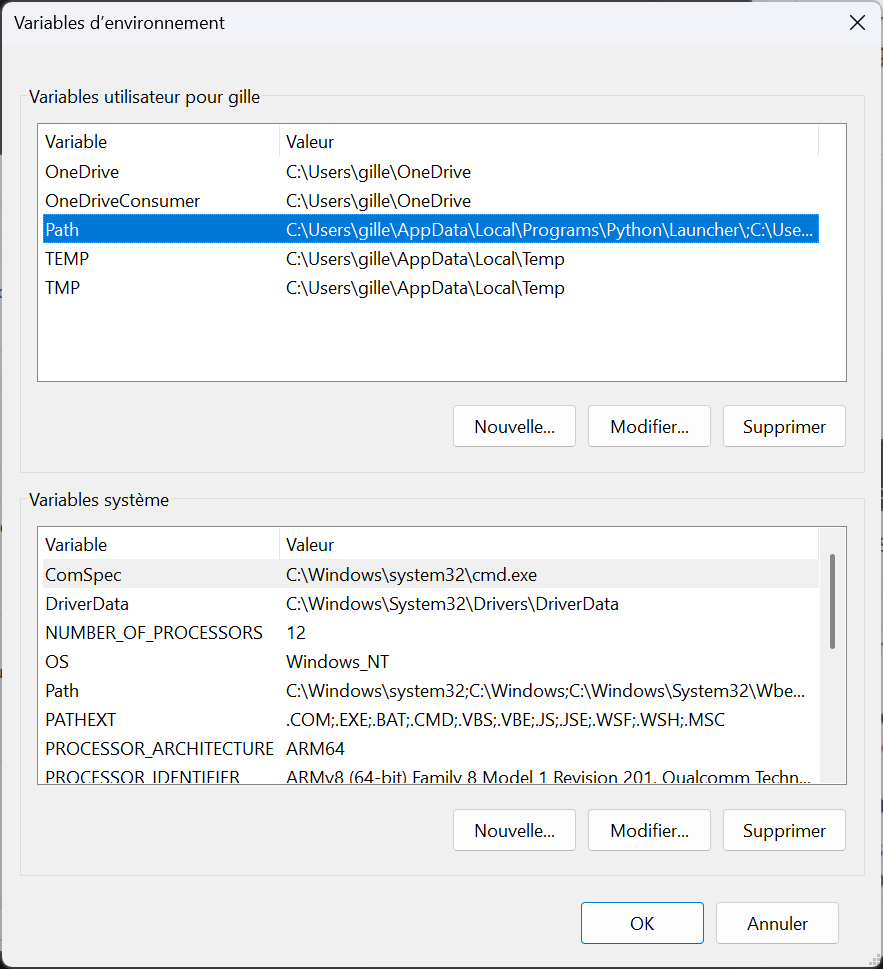The width and height of the screenshot is (883, 969).
Task: Confirm changes with the OK button
Action: [x=642, y=923]
